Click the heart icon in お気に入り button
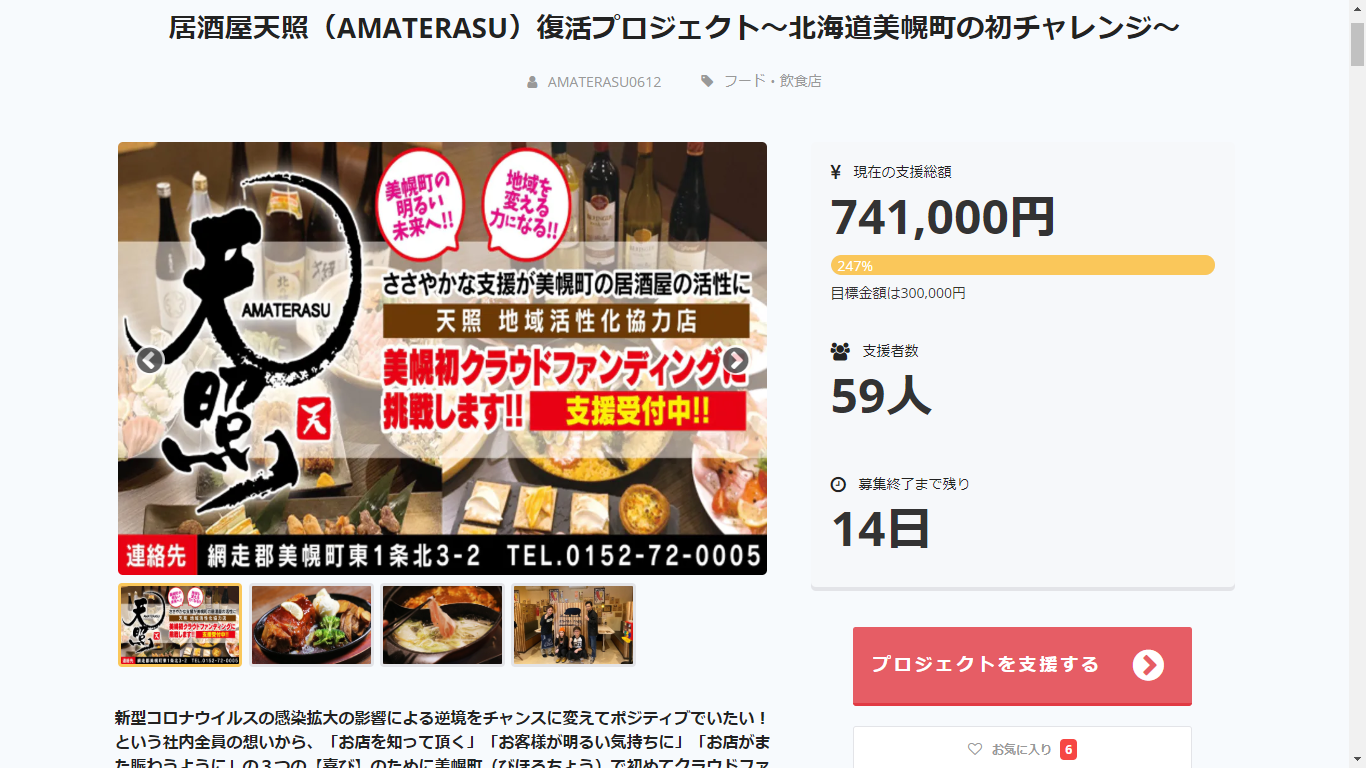 (x=975, y=749)
